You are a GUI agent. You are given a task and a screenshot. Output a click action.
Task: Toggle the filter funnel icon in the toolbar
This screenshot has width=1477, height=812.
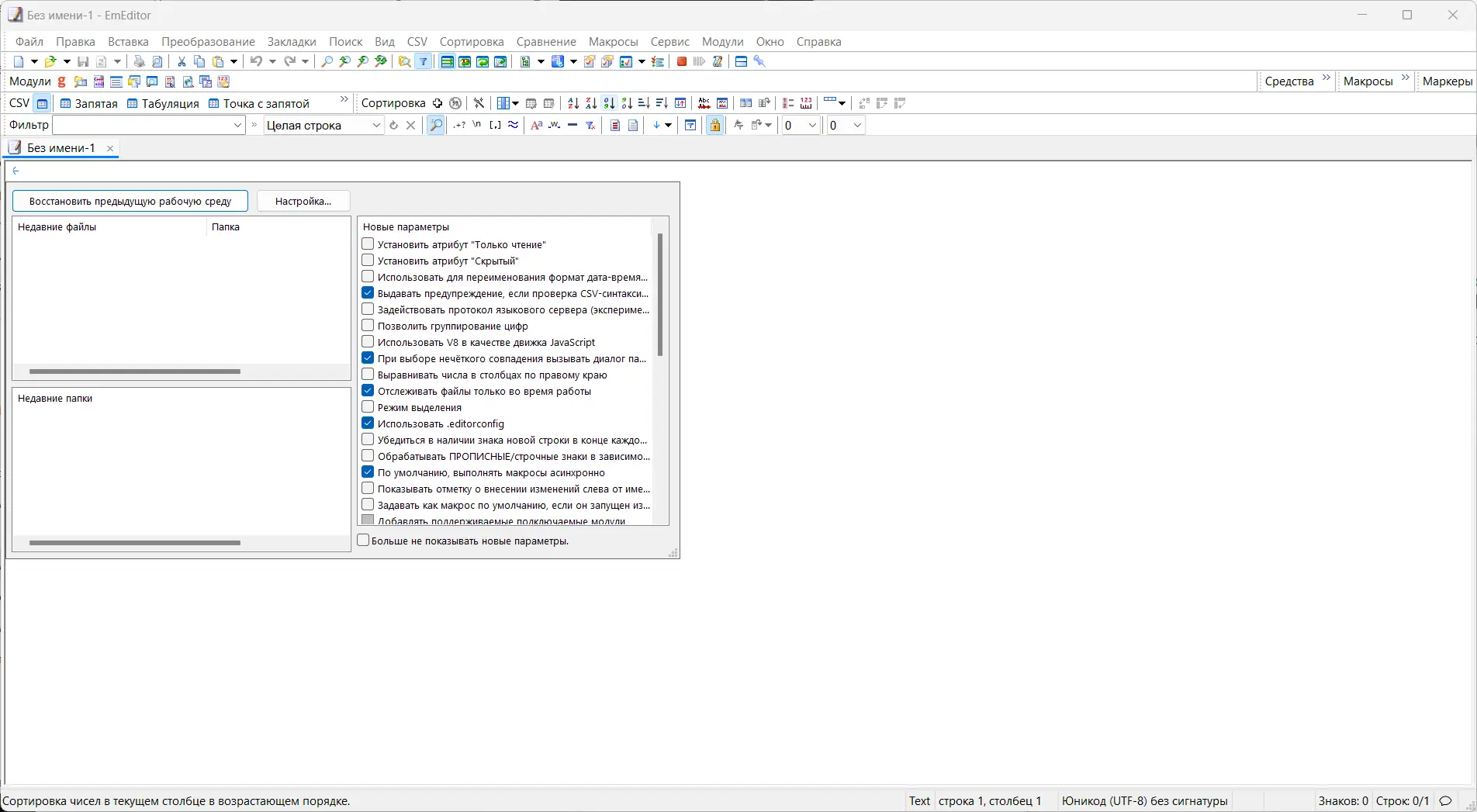424,61
